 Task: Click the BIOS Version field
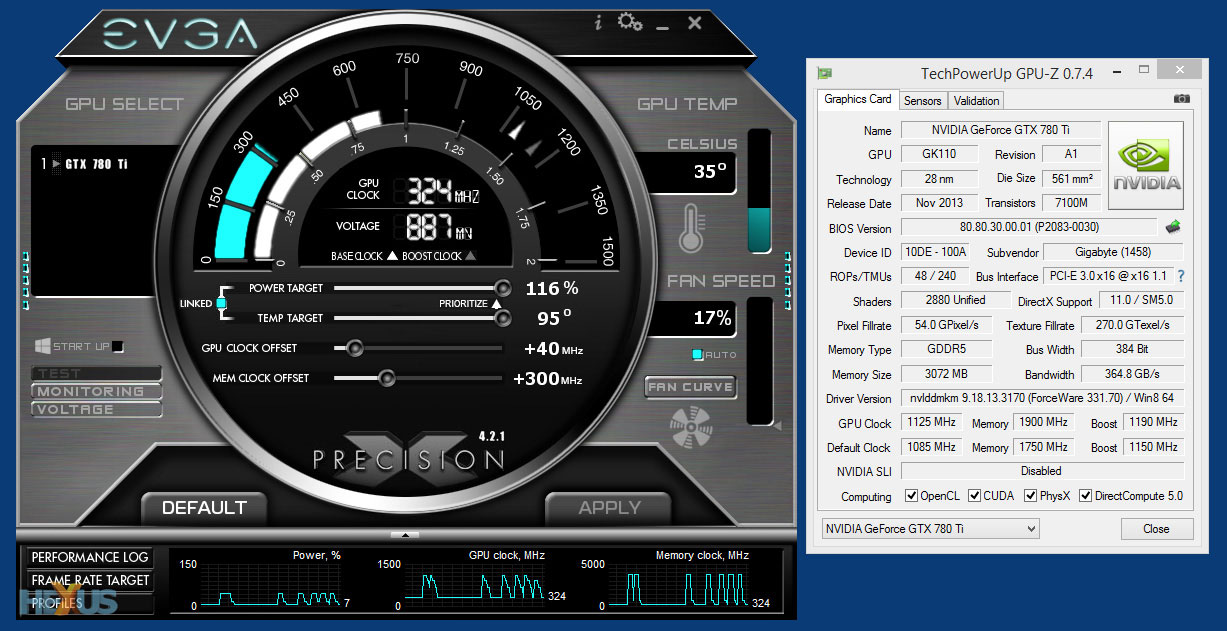(1030, 228)
